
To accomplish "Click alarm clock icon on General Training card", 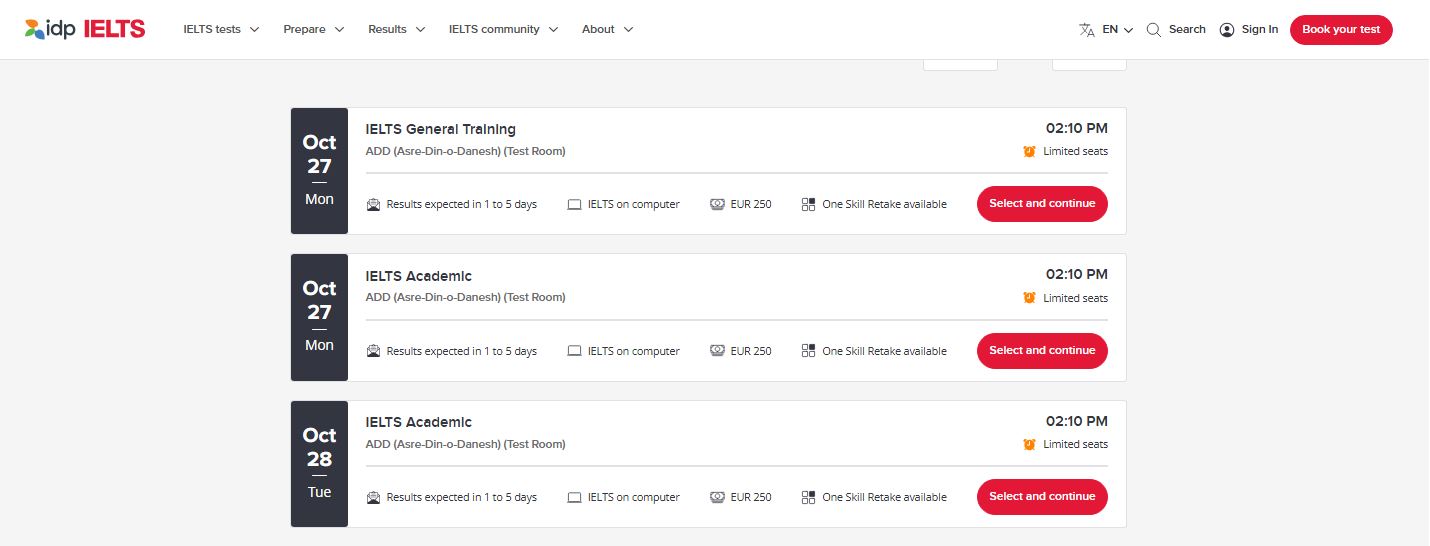I will (x=1029, y=152).
